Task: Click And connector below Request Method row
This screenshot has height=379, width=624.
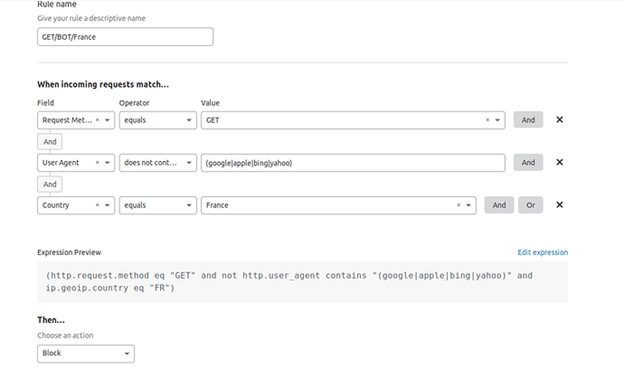Action: pos(50,142)
